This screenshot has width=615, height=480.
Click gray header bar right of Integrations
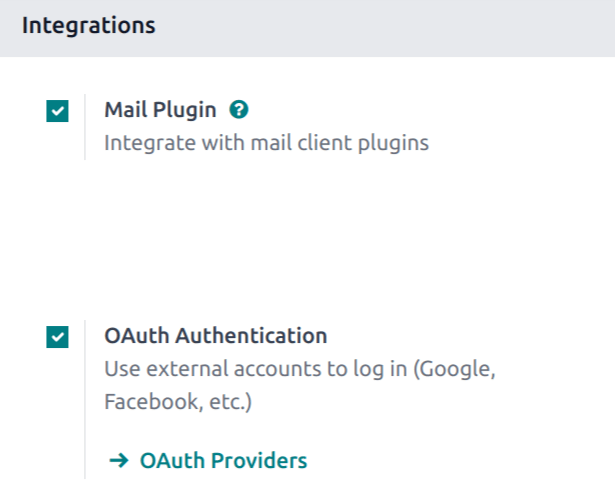(400, 25)
